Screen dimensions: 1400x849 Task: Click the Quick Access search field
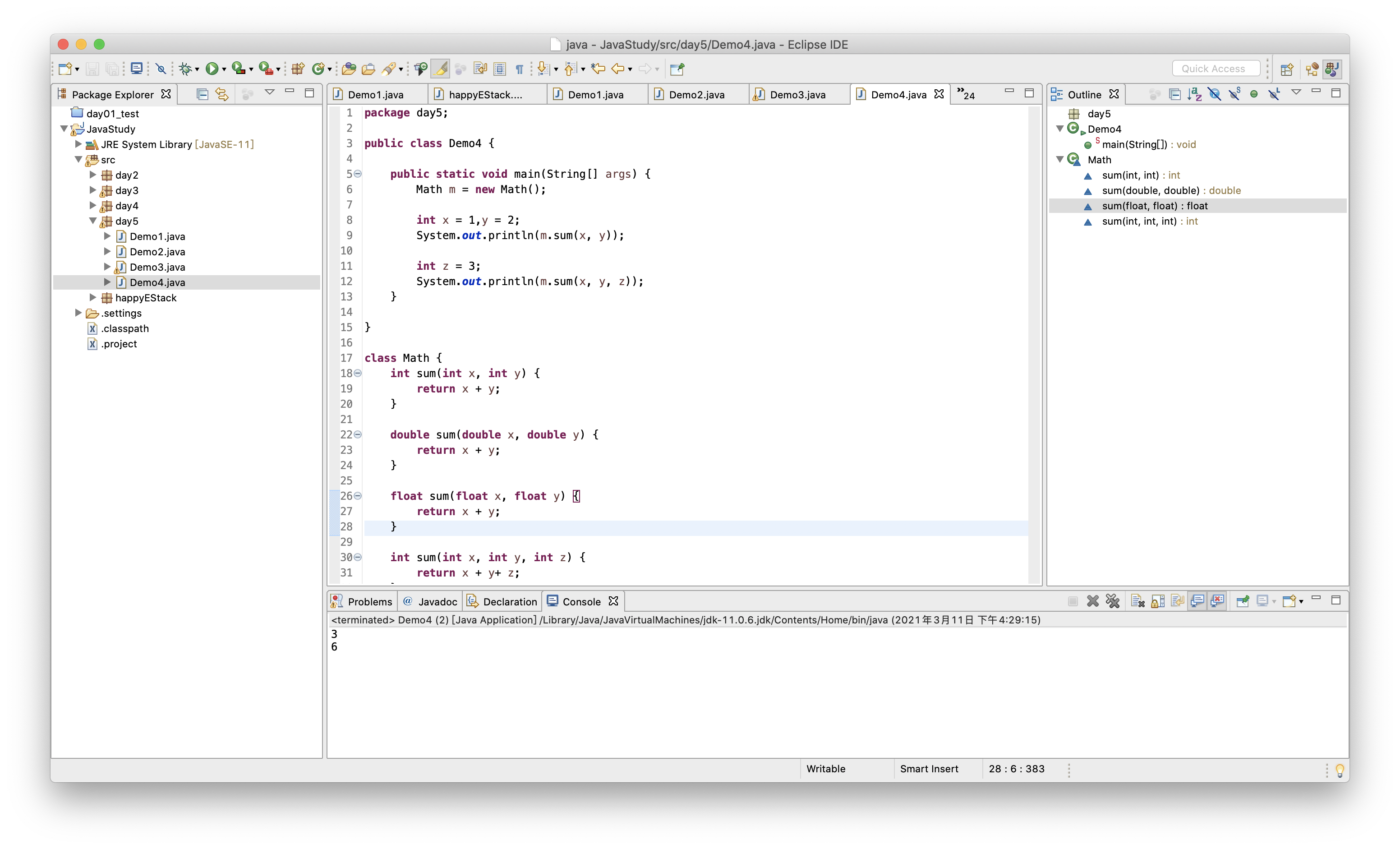tap(1216, 69)
